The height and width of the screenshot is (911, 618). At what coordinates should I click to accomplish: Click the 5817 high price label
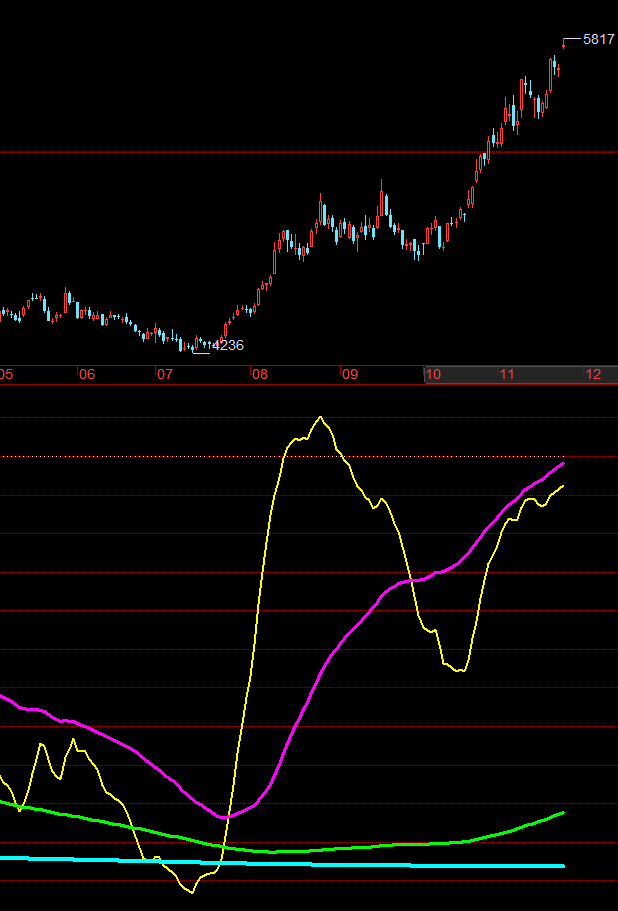coord(598,39)
